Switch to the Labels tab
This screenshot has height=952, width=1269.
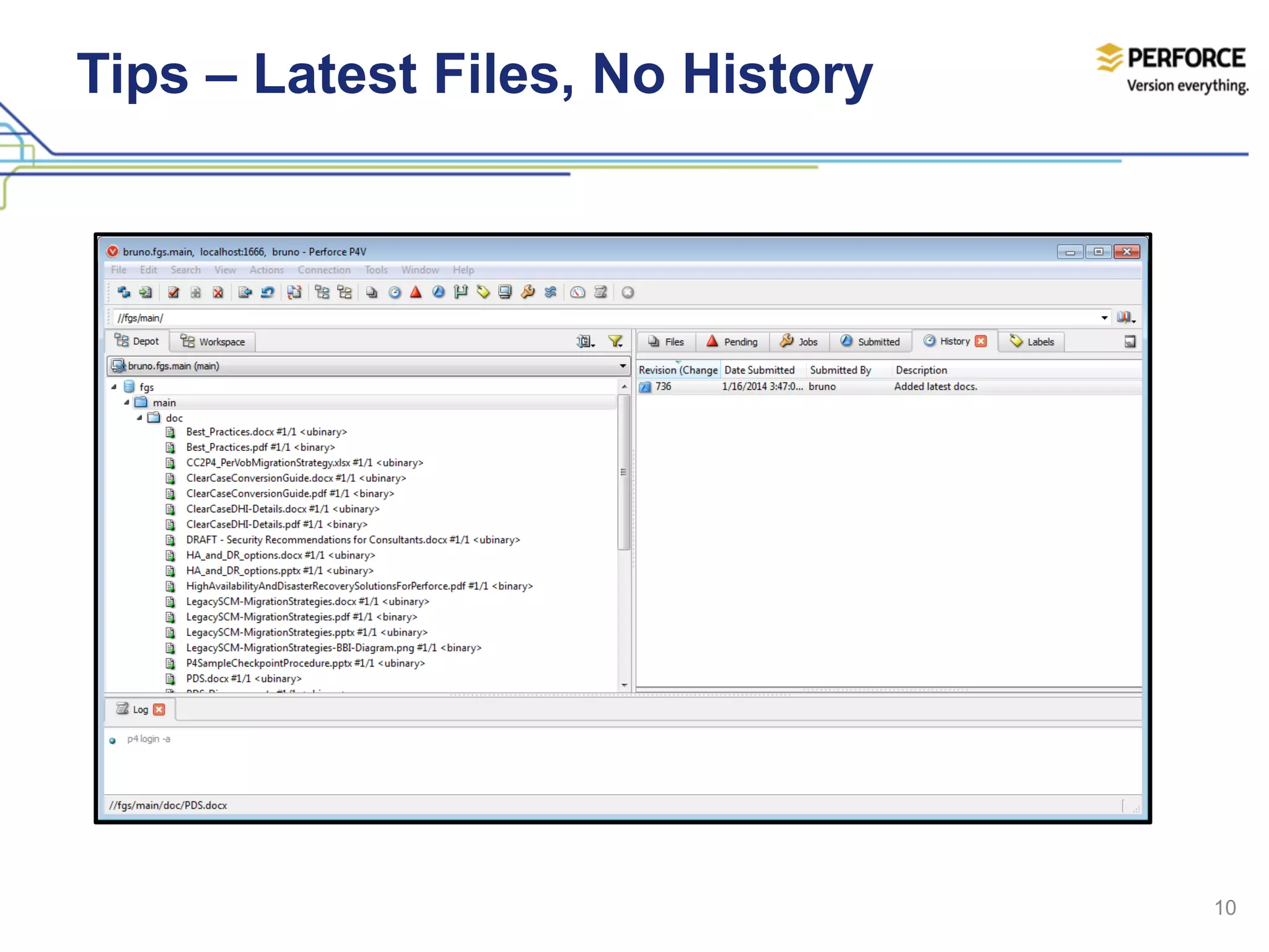(x=1032, y=342)
